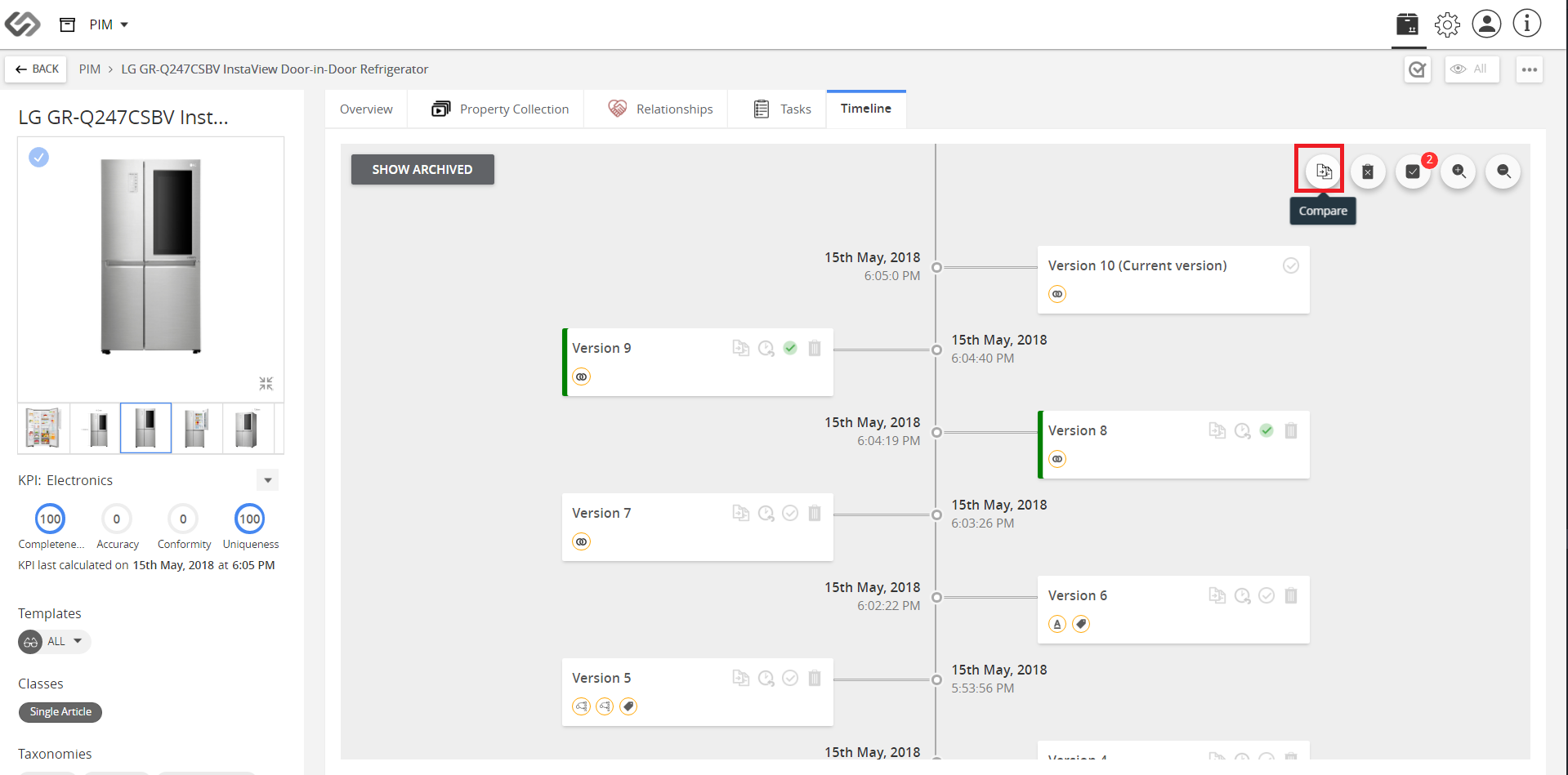Viewport: 1568px width, 775px height.
Task: Open the info icon in header
Action: pos(1526,24)
